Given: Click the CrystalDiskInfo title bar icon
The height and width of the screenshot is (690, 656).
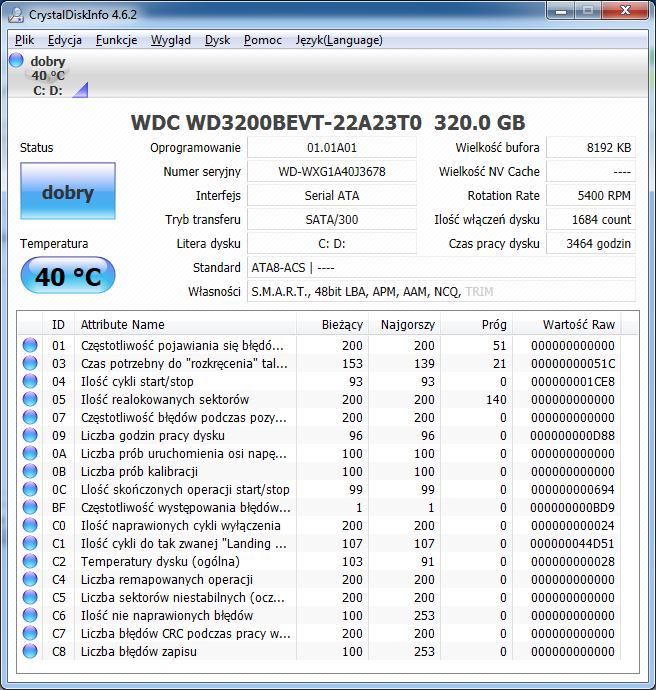Looking at the screenshot, I should [16, 15].
